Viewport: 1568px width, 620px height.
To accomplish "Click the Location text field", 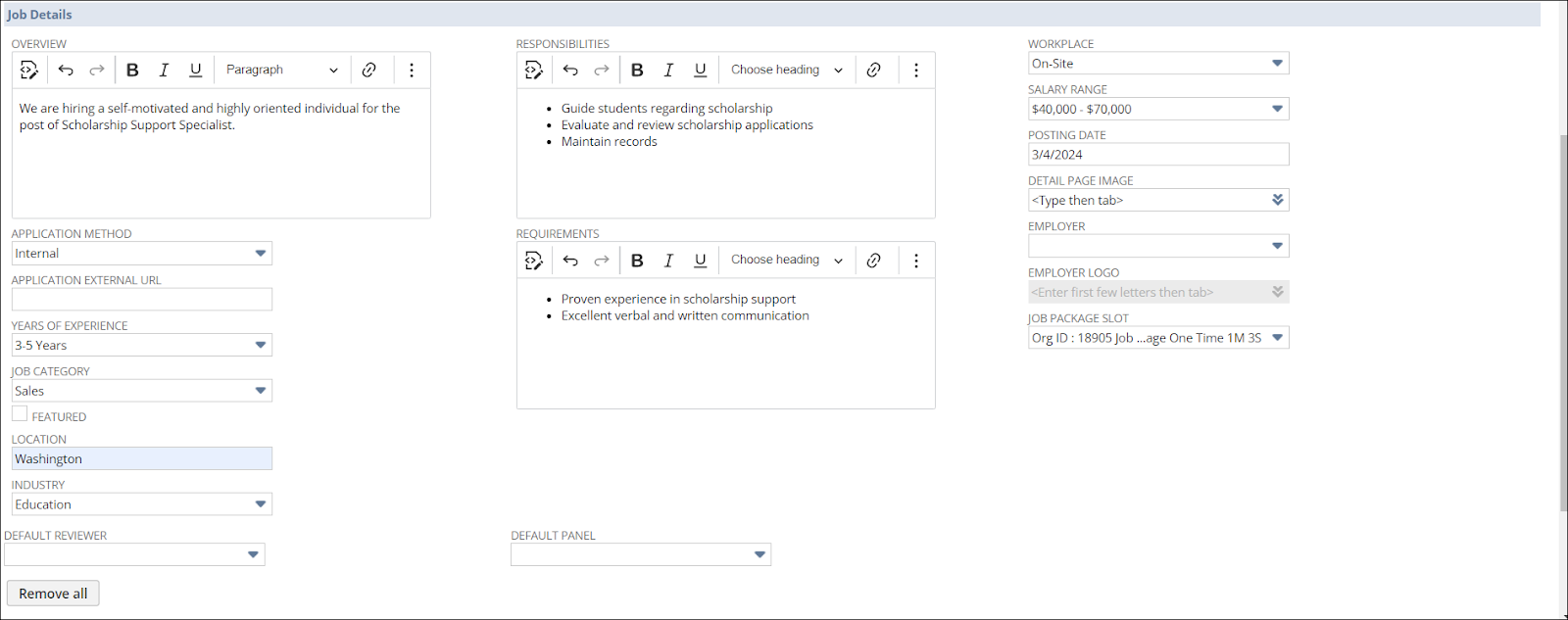I will [x=142, y=458].
